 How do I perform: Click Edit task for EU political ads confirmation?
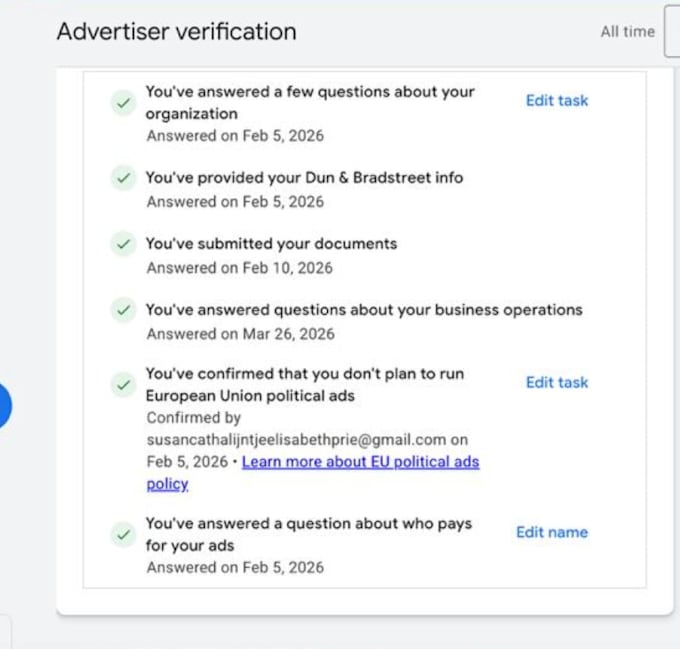[x=557, y=382]
